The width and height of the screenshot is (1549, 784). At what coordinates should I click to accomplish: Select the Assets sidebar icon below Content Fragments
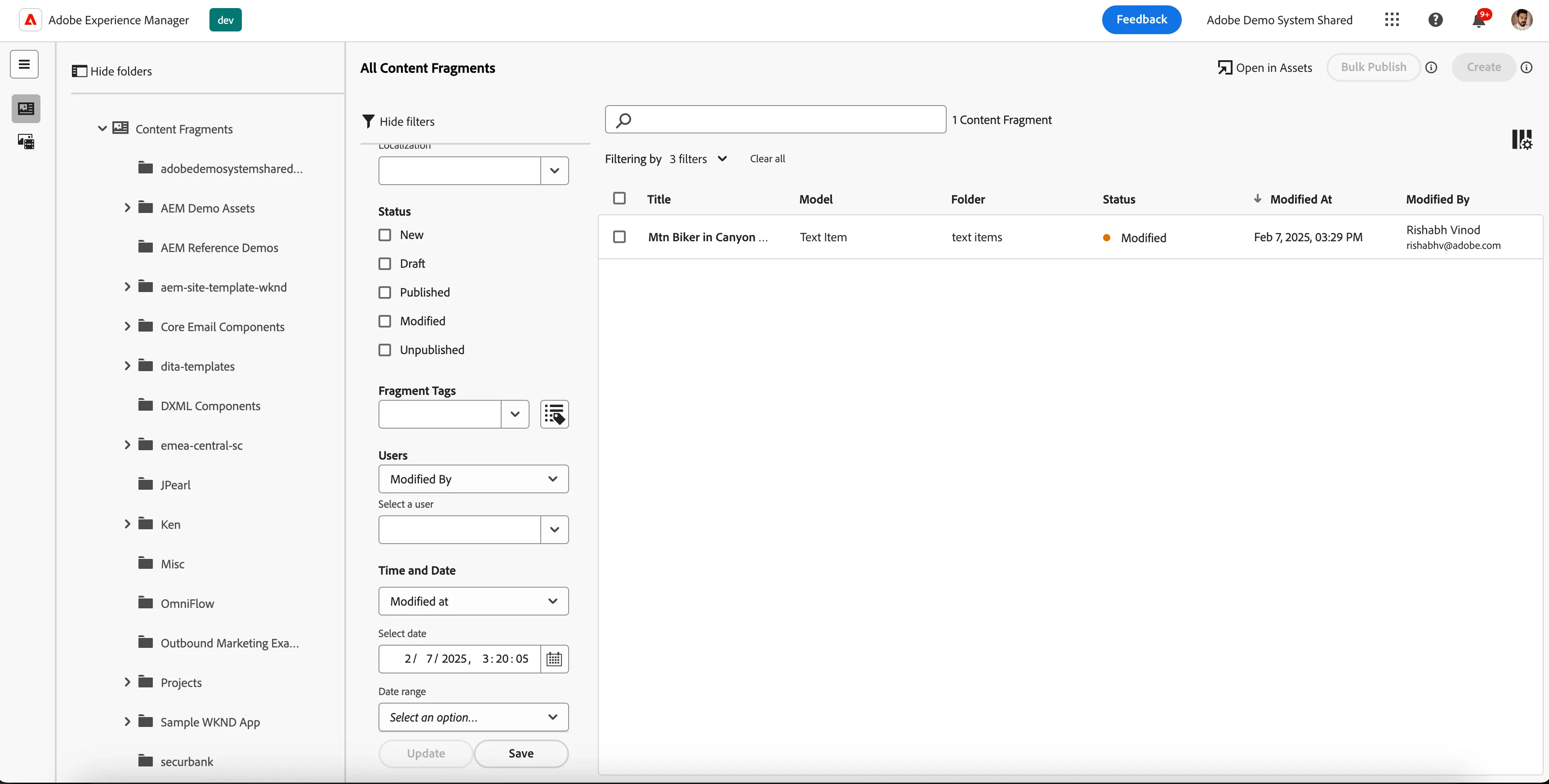[x=26, y=142]
